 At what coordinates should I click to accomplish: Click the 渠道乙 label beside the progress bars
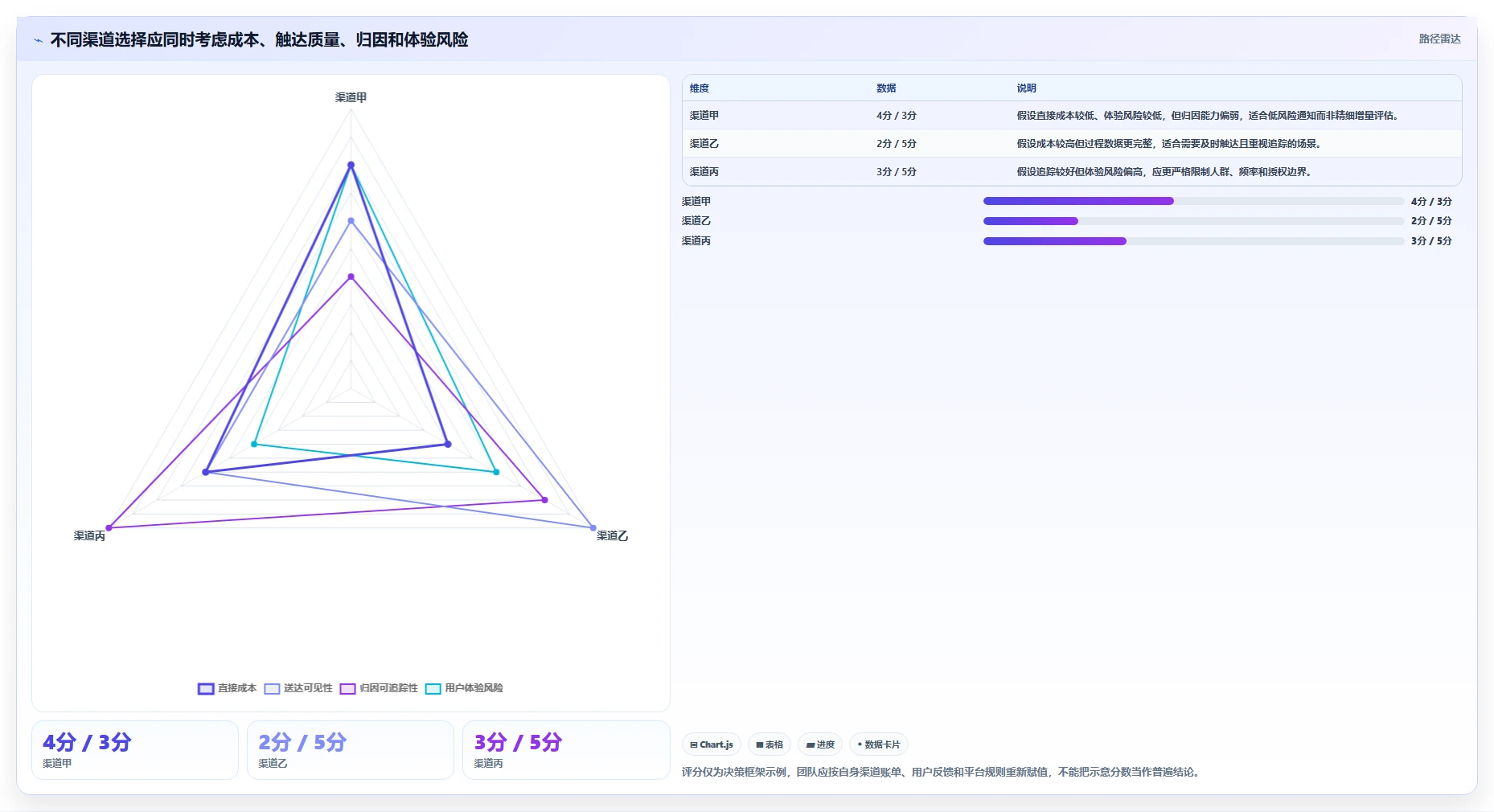coord(696,221)
